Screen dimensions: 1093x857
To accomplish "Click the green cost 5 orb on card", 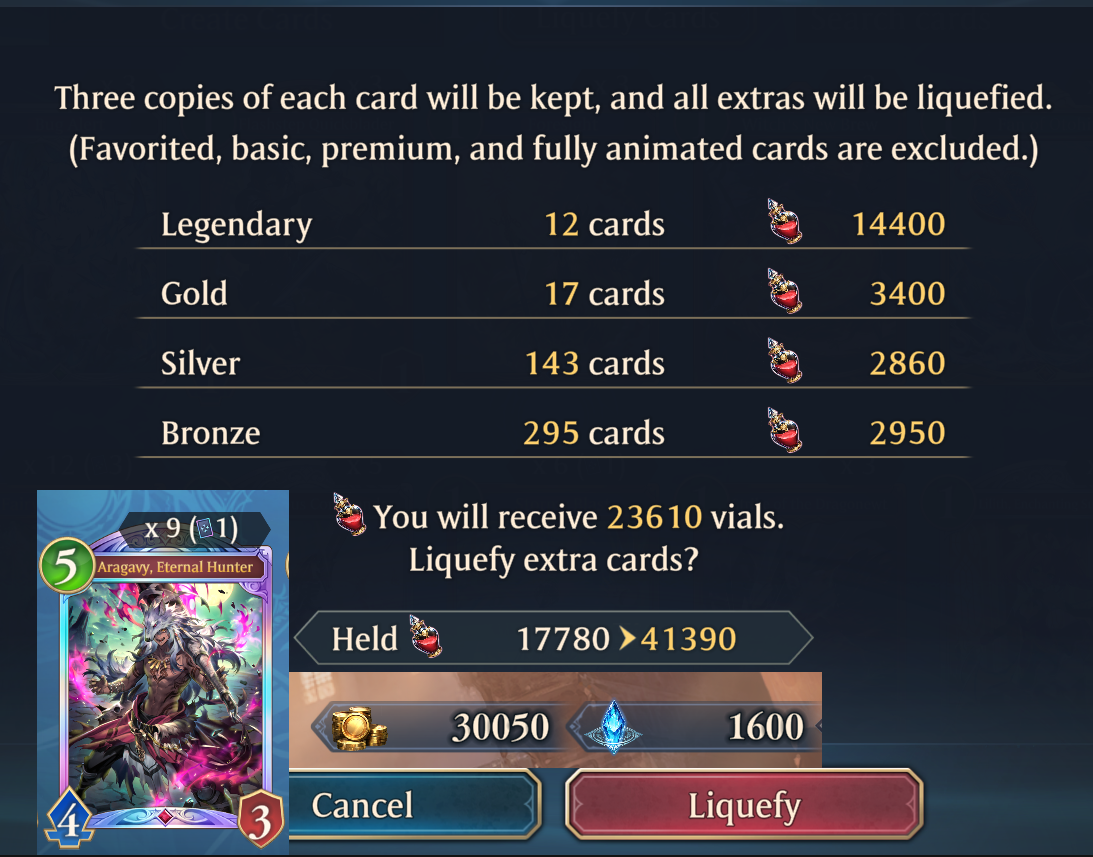I will pos(67,565).
